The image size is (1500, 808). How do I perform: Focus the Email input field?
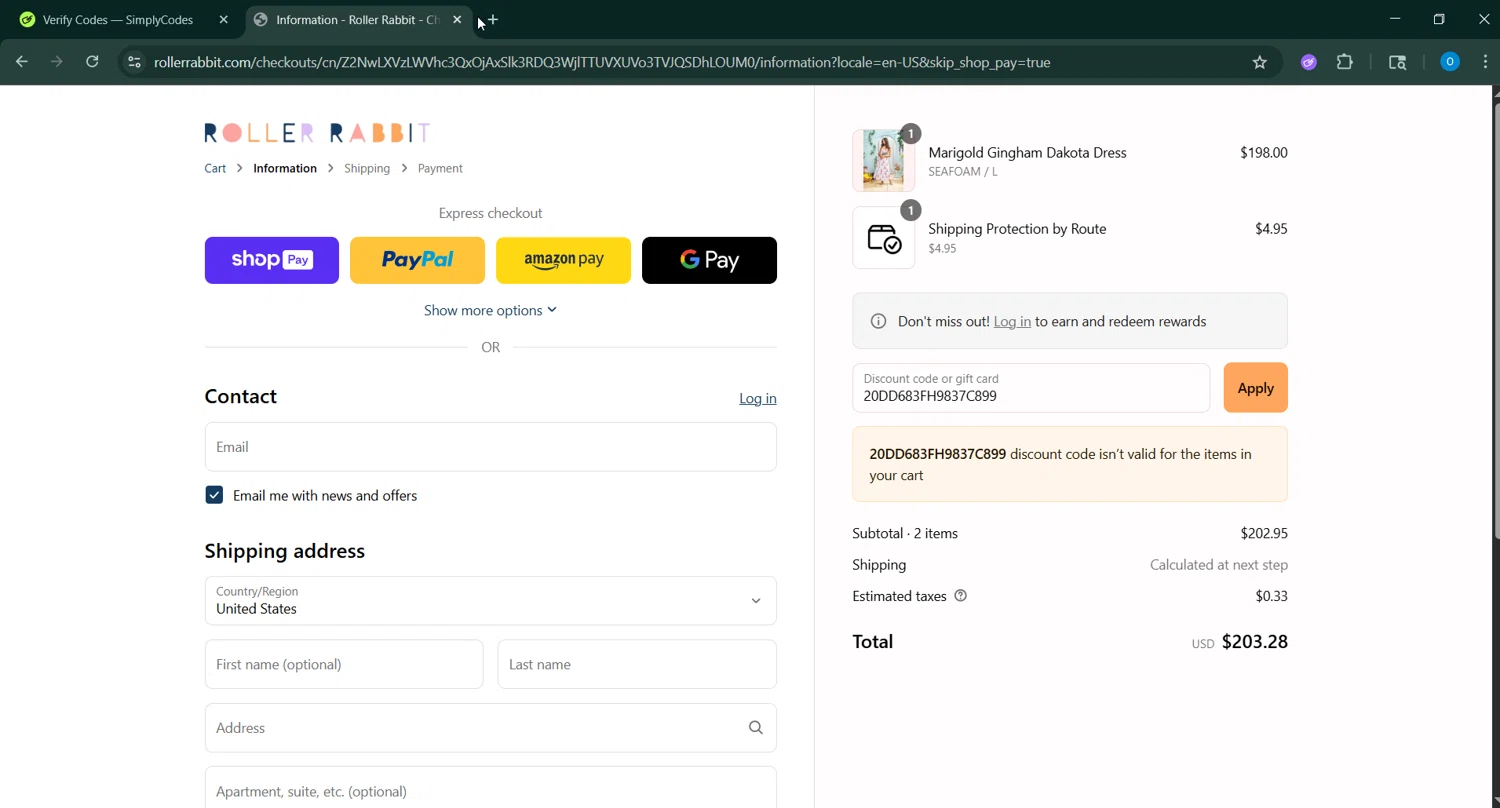pos(491,447)
